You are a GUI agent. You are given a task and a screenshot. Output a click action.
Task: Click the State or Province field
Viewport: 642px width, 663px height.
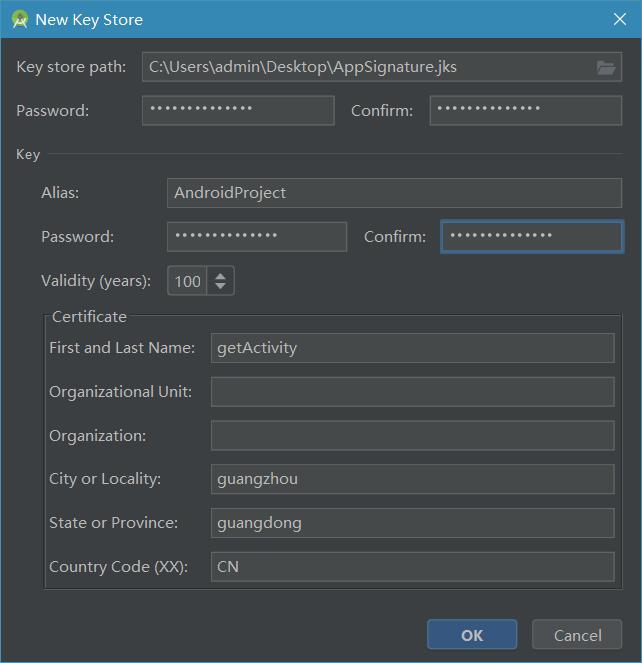(x=412, y=523)
